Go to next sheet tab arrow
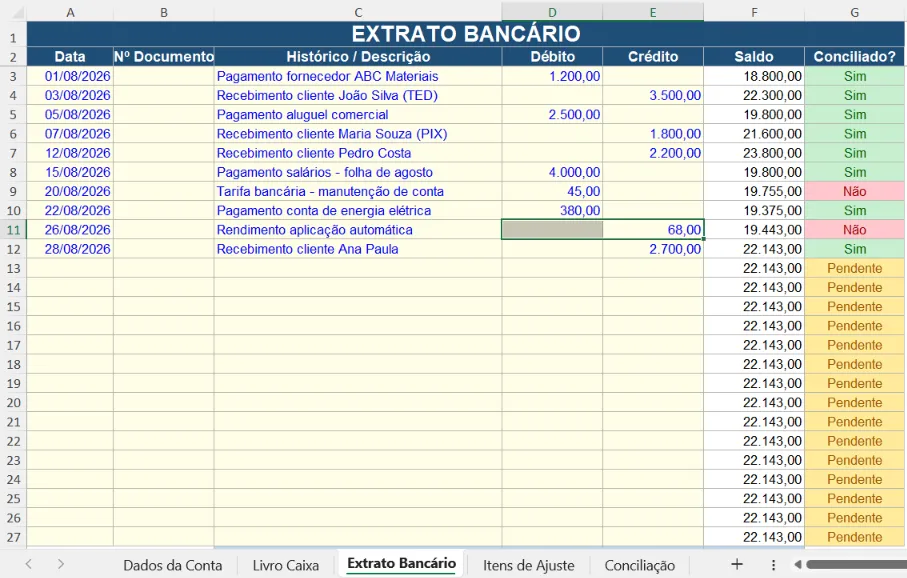 [x=61, y=564]
